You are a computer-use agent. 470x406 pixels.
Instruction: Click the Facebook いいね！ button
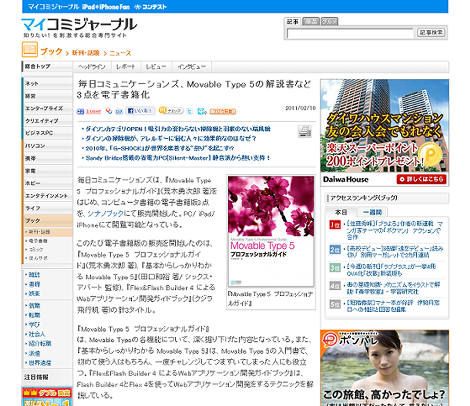[x=140, y=111]
